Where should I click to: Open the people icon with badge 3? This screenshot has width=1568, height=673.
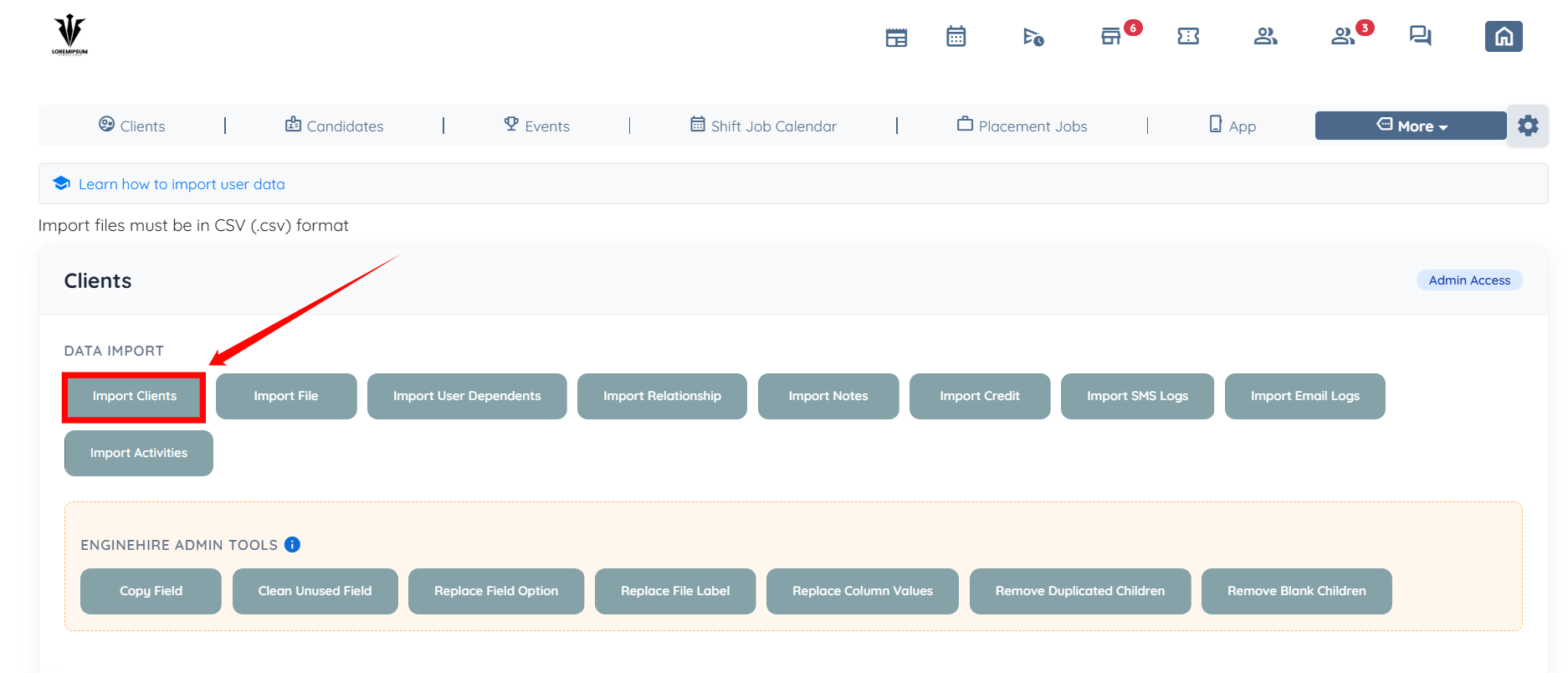(x=1343, y=36)
